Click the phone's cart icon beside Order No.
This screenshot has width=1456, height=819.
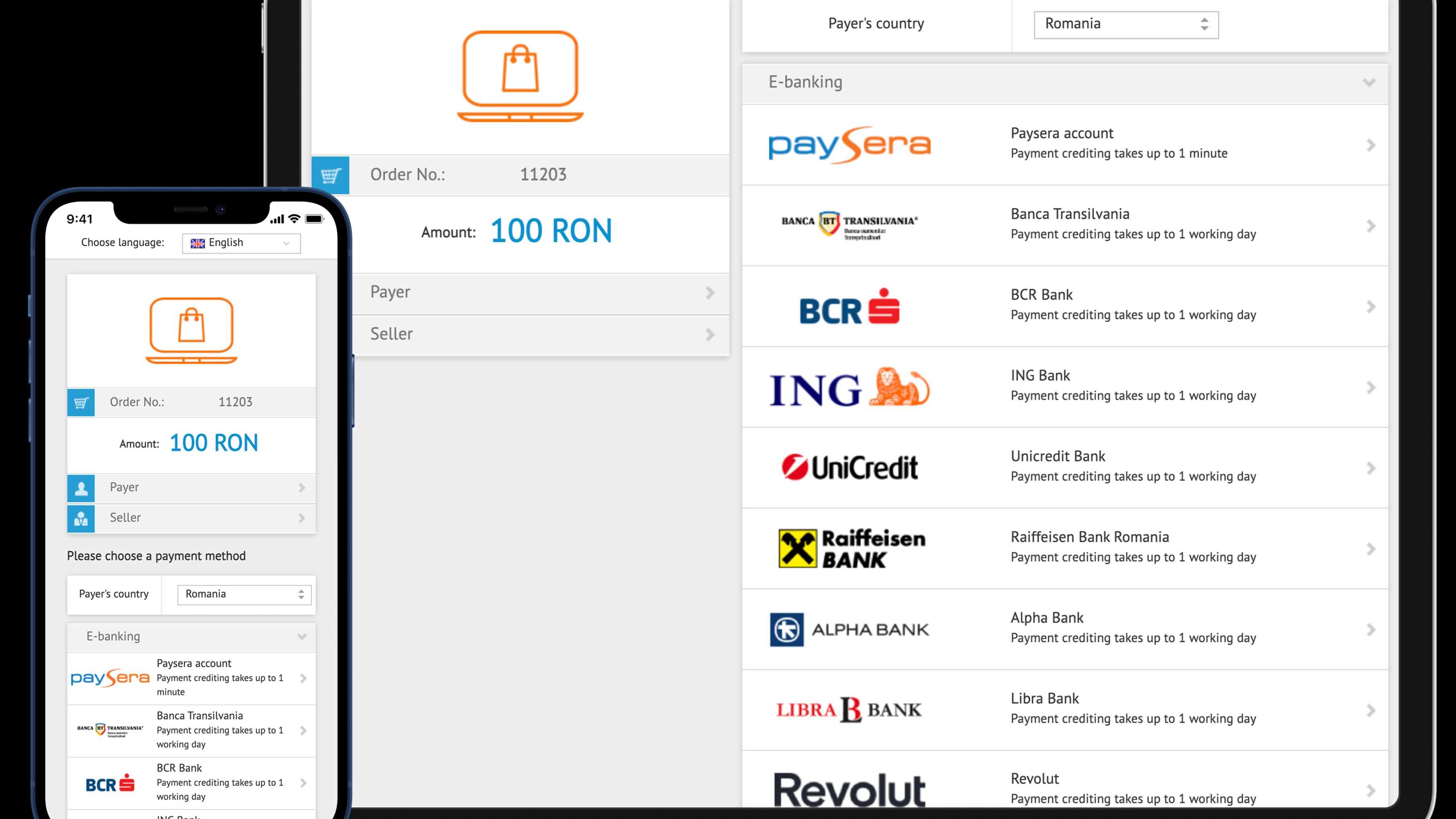pyautogui.click(x=81, y=402)
